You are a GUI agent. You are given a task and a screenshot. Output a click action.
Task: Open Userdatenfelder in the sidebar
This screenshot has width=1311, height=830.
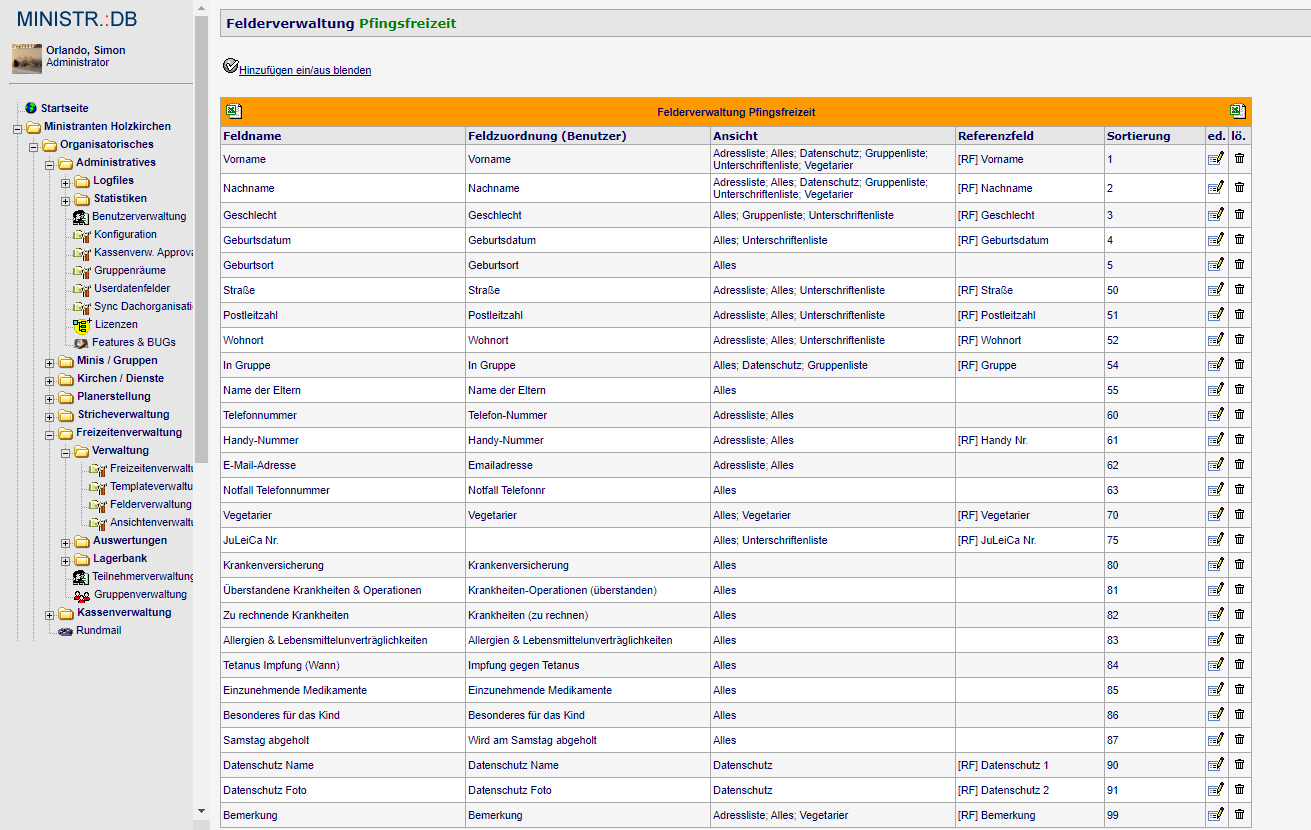coord(132,288)
